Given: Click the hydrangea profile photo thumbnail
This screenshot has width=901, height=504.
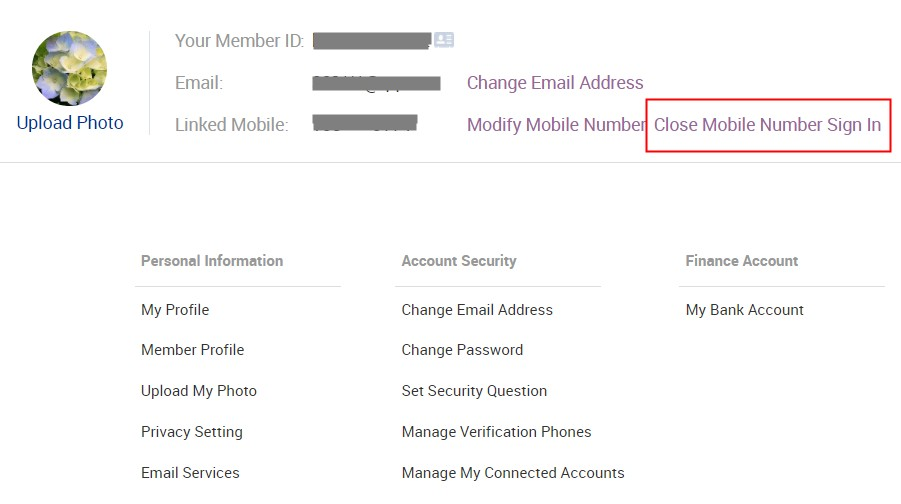Looking at the screenshot, I should tap(70, 68).
